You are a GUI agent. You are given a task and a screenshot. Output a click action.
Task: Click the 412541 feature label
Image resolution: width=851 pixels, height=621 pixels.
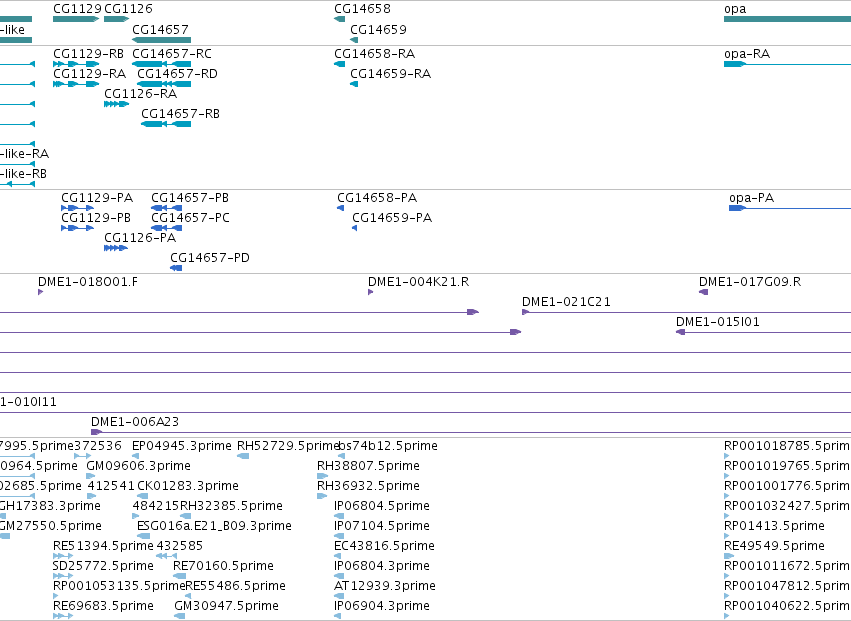(x=111, y=486)
